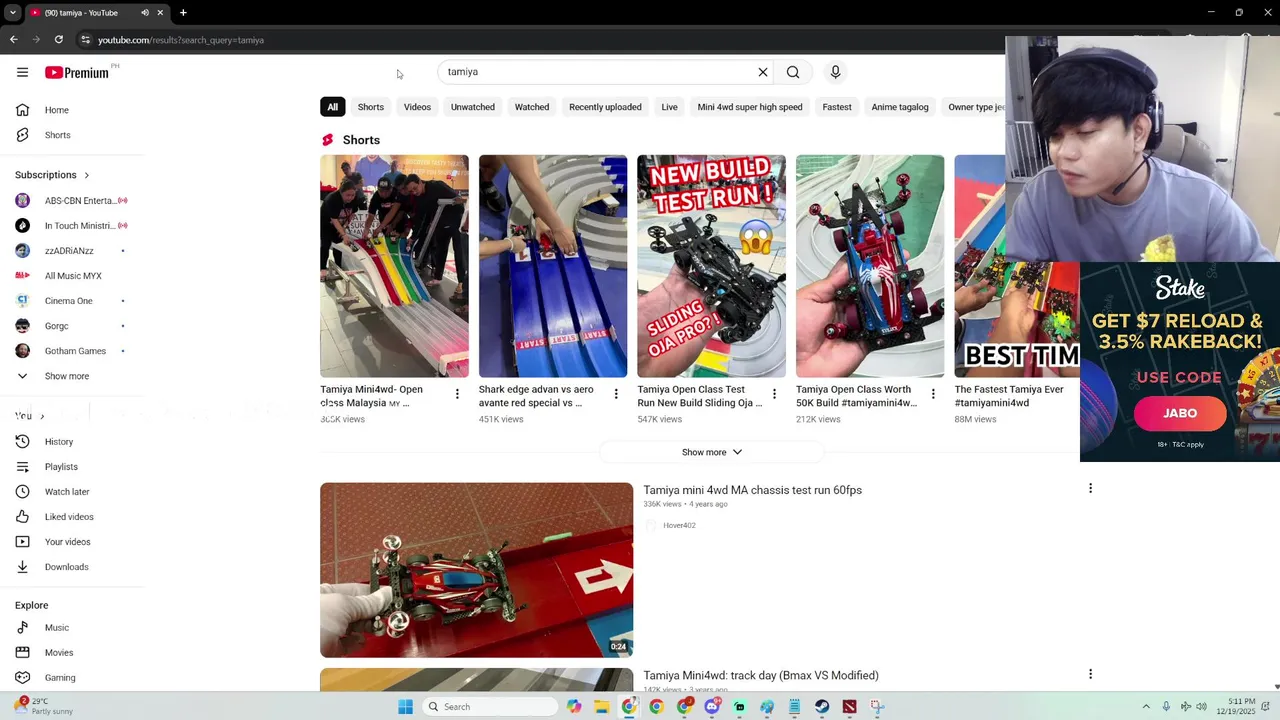
Task: Open Tamiya Open Class Worth 50K short
Action: [870, 266]
